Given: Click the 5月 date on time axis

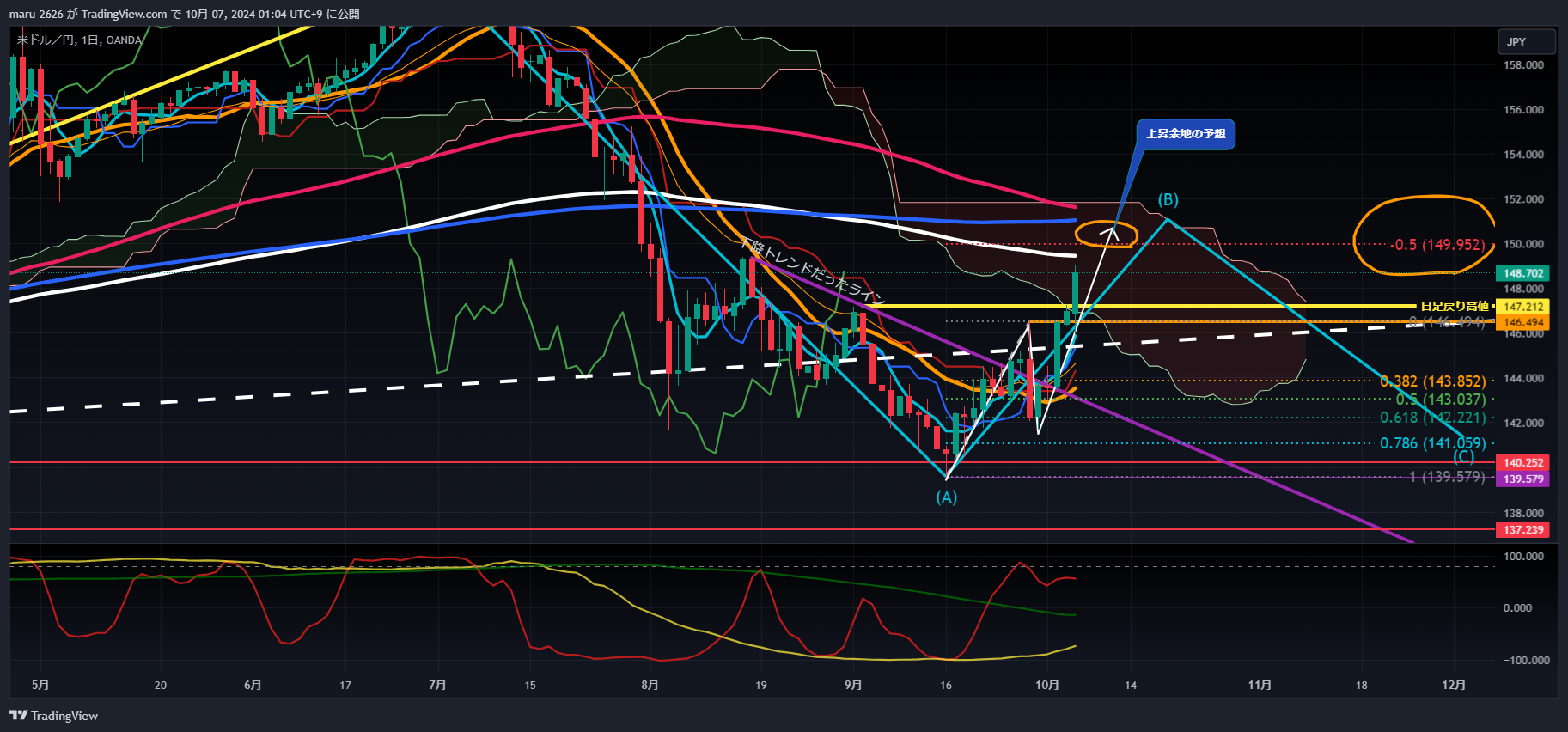Looking at the screenshot, I should [x=40, y=685].
